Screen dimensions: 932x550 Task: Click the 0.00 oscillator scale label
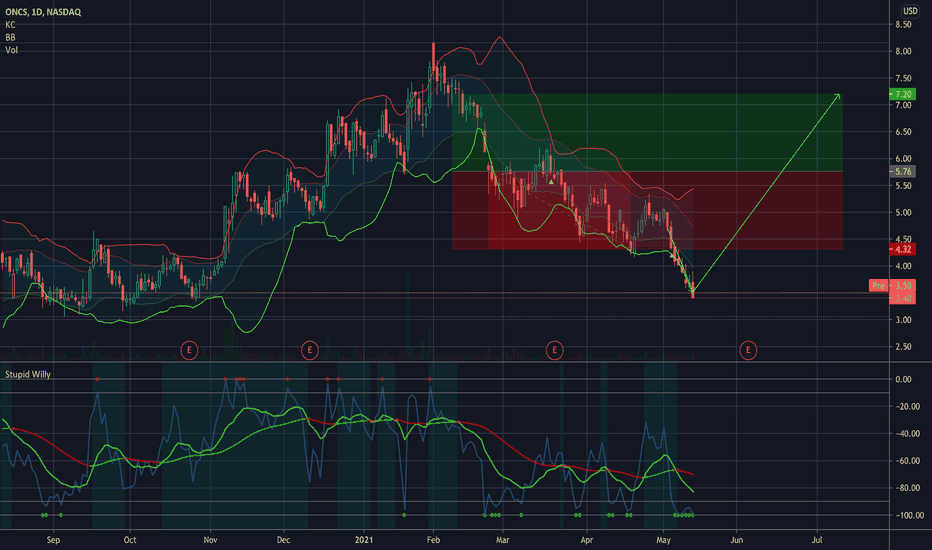tap(903, 379)
